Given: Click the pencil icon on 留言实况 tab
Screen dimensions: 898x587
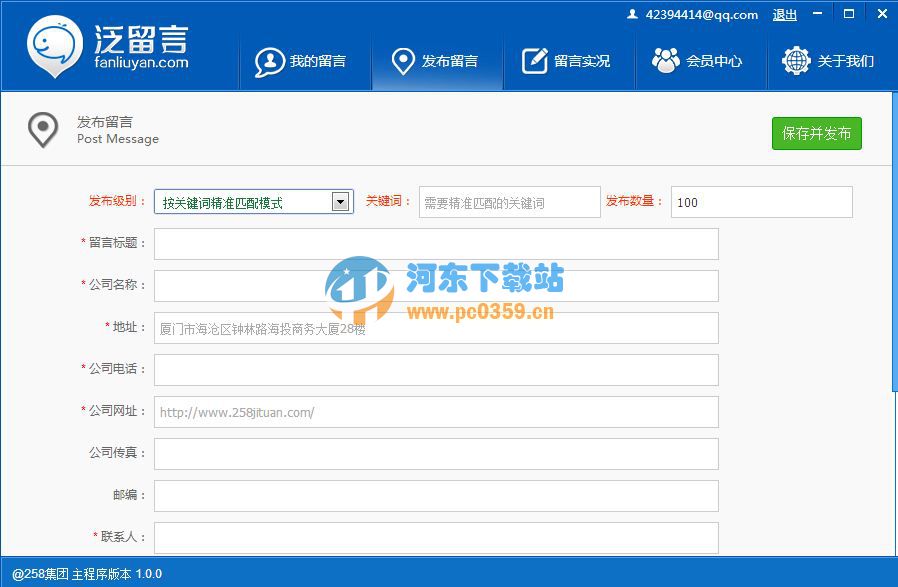Looking at the screenshot, I should tap(533, 60).
